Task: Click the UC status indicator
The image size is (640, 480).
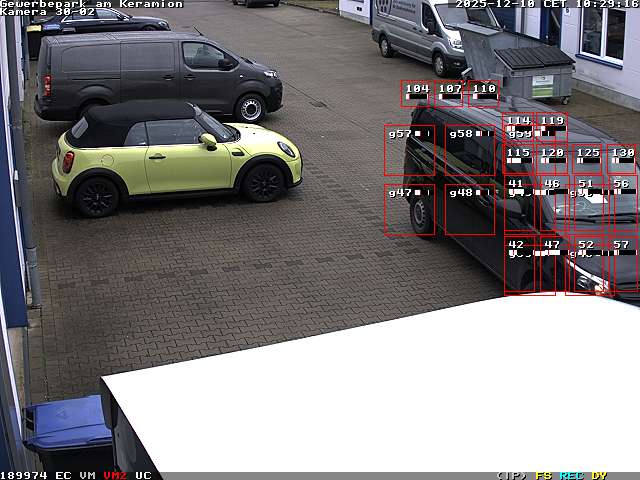Action: point(143,475)
